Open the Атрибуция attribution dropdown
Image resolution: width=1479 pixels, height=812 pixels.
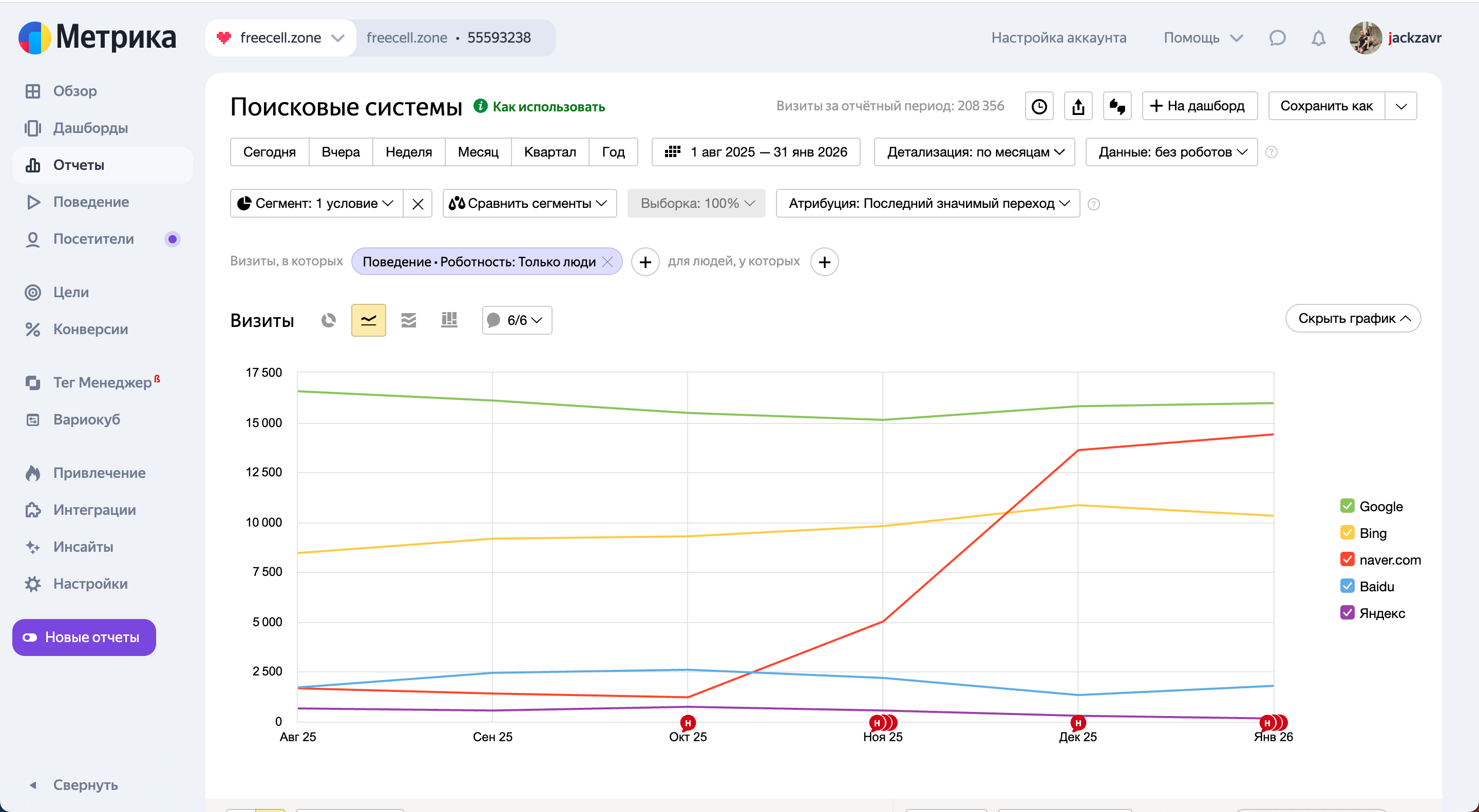927,203
